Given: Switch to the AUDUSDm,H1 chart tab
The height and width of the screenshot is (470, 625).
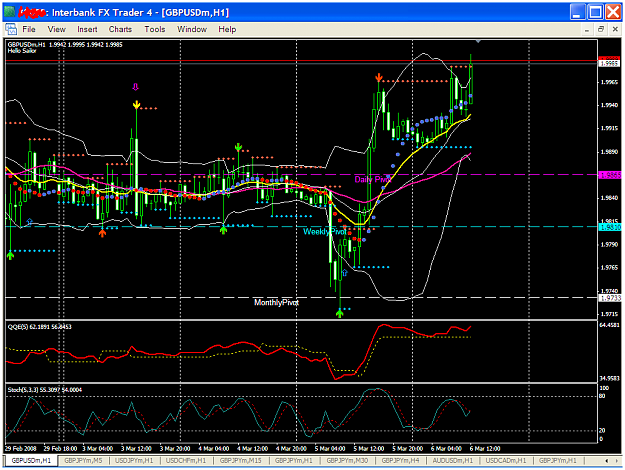Looking at the screenshot, I should pyautogui.click(x=452, y=460).
